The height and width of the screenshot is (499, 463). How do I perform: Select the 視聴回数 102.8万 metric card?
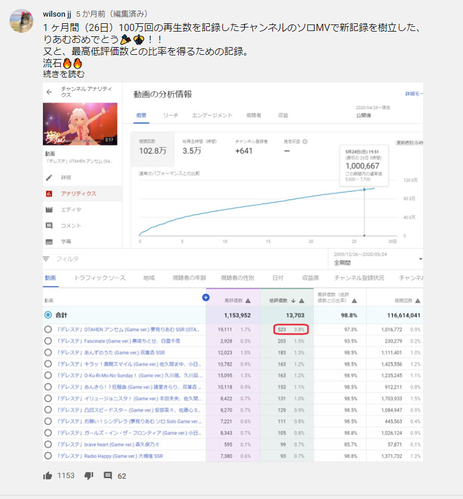pyautogui.click(x=153, y=149)
